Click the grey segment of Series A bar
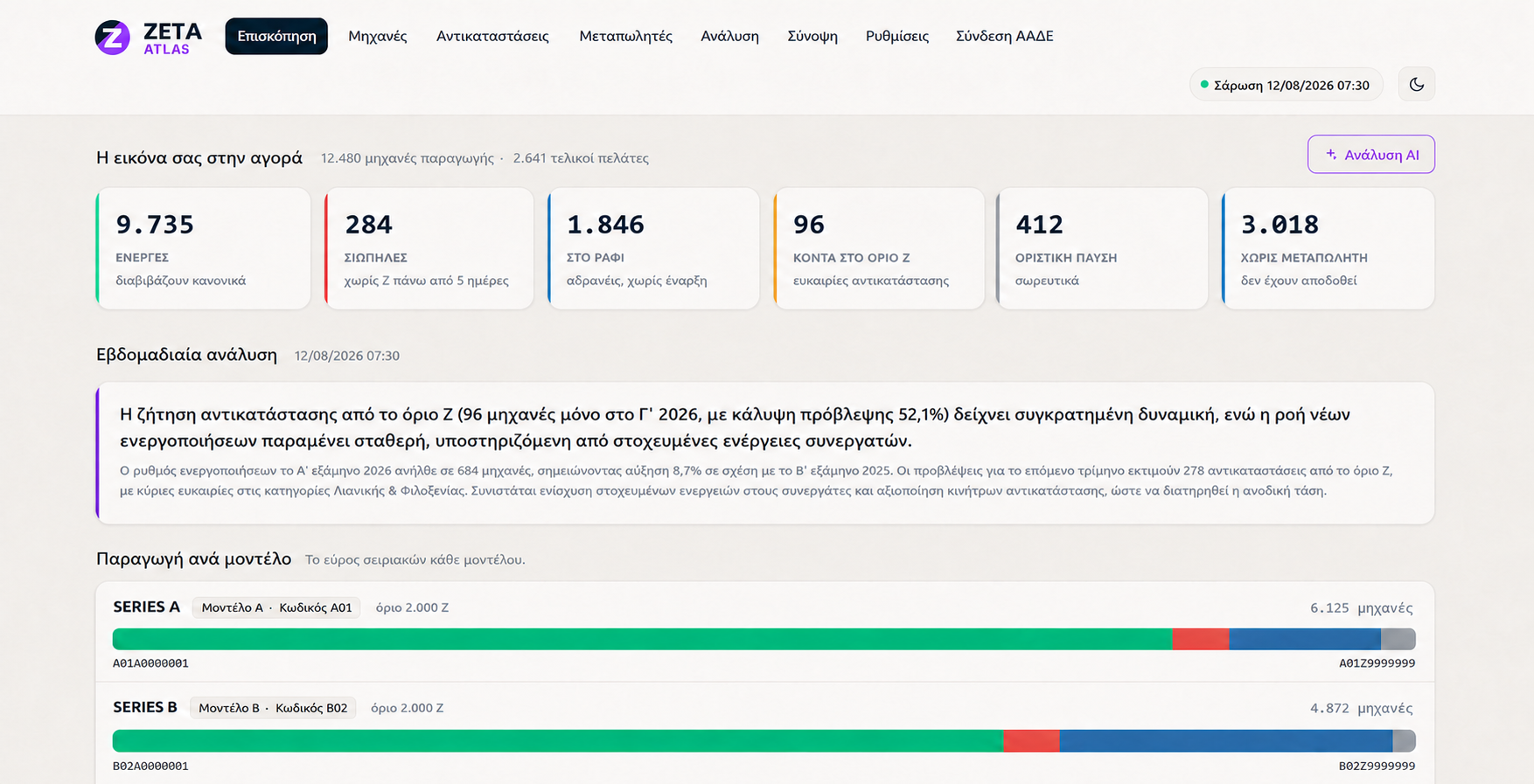 pos(1398,639)
